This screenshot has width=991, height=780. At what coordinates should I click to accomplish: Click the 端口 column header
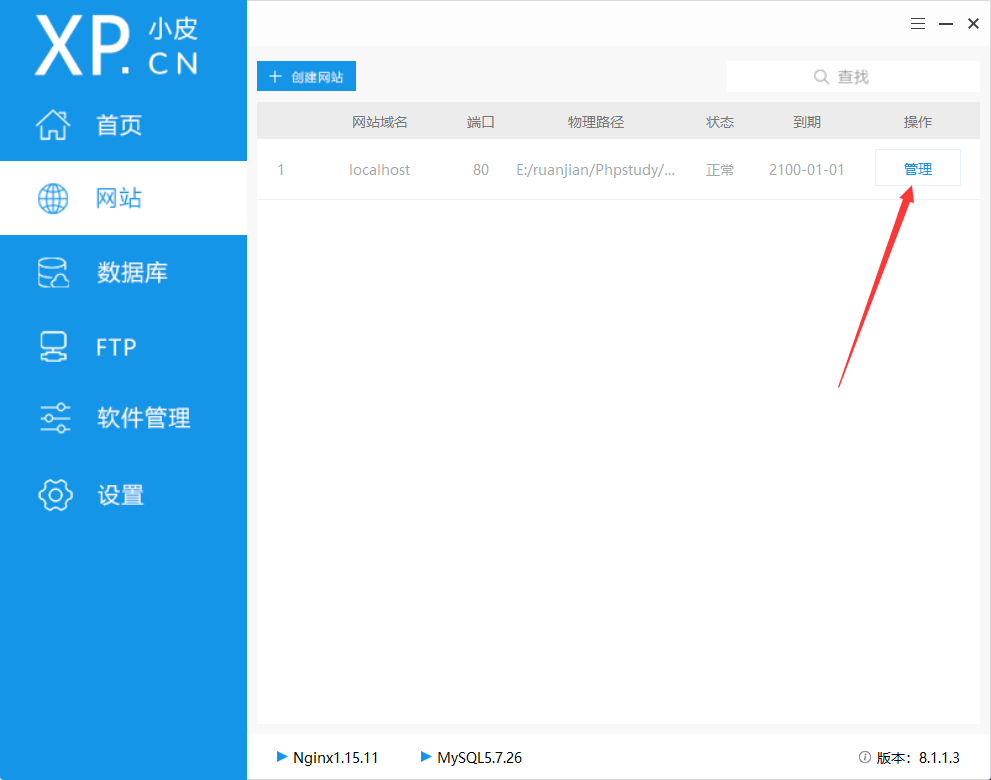point(480,122)
